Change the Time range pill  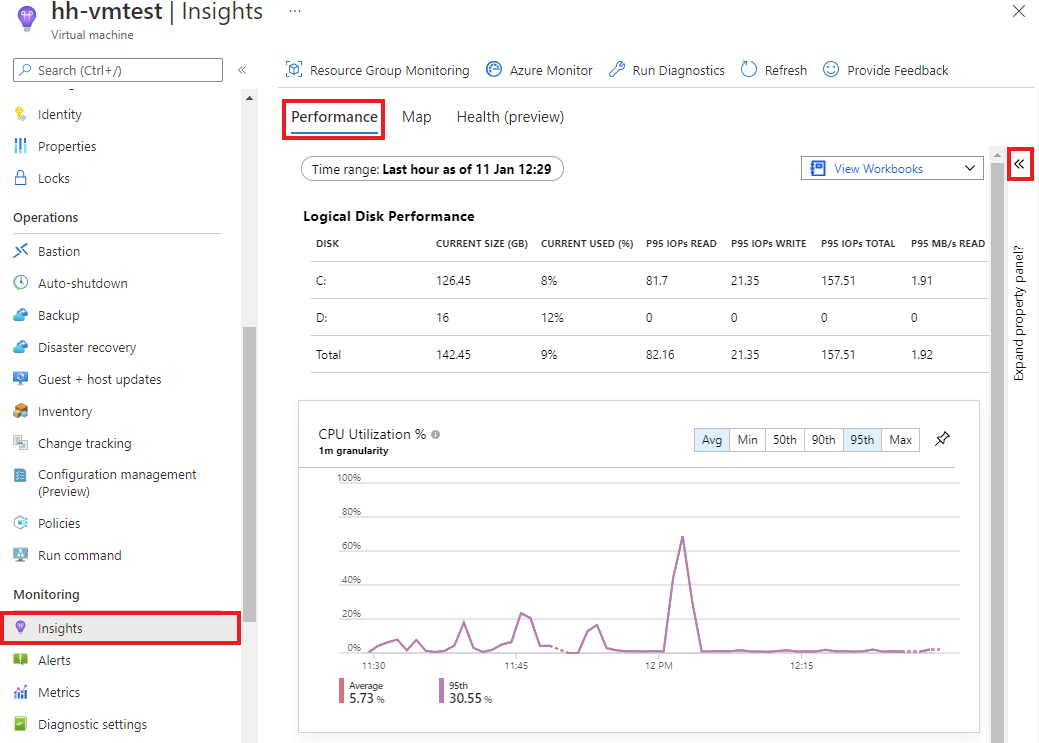pyautogui.click(x=432, y=169)
